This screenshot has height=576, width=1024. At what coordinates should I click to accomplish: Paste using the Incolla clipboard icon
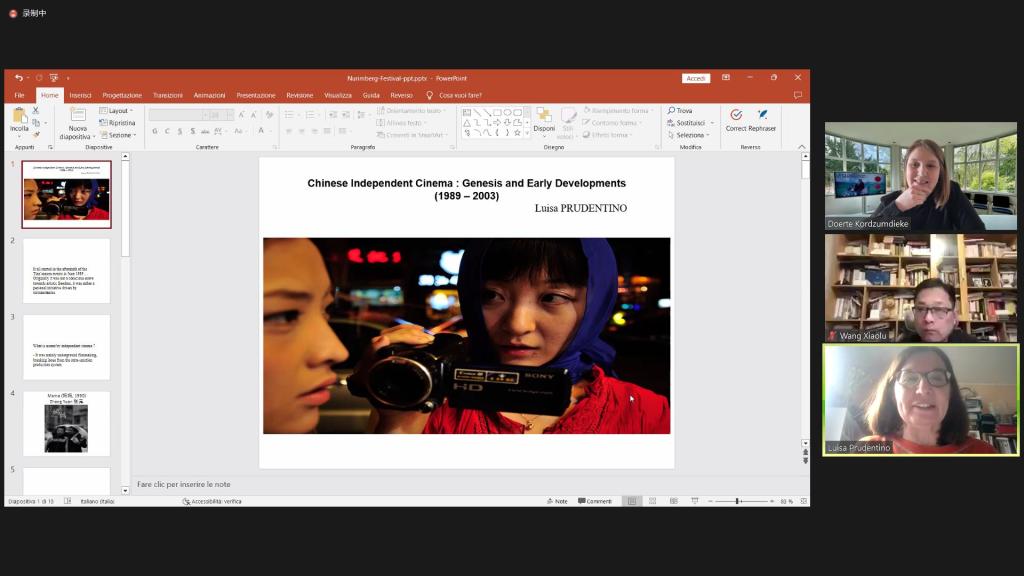click(20, 115)
